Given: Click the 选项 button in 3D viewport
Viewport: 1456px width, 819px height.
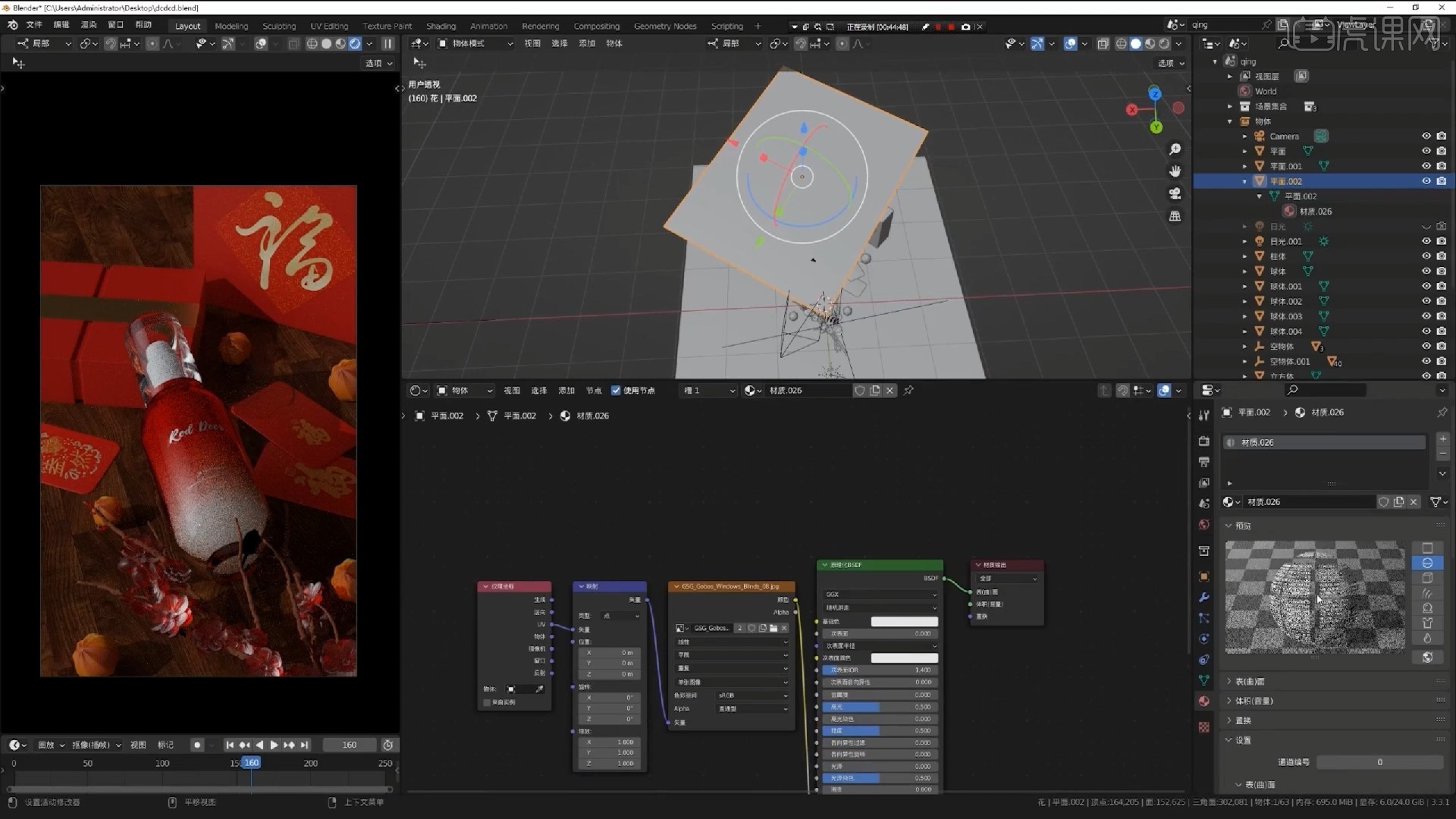Looking at the screenshot, I should pyautogui.click(x=1170, y=63).
